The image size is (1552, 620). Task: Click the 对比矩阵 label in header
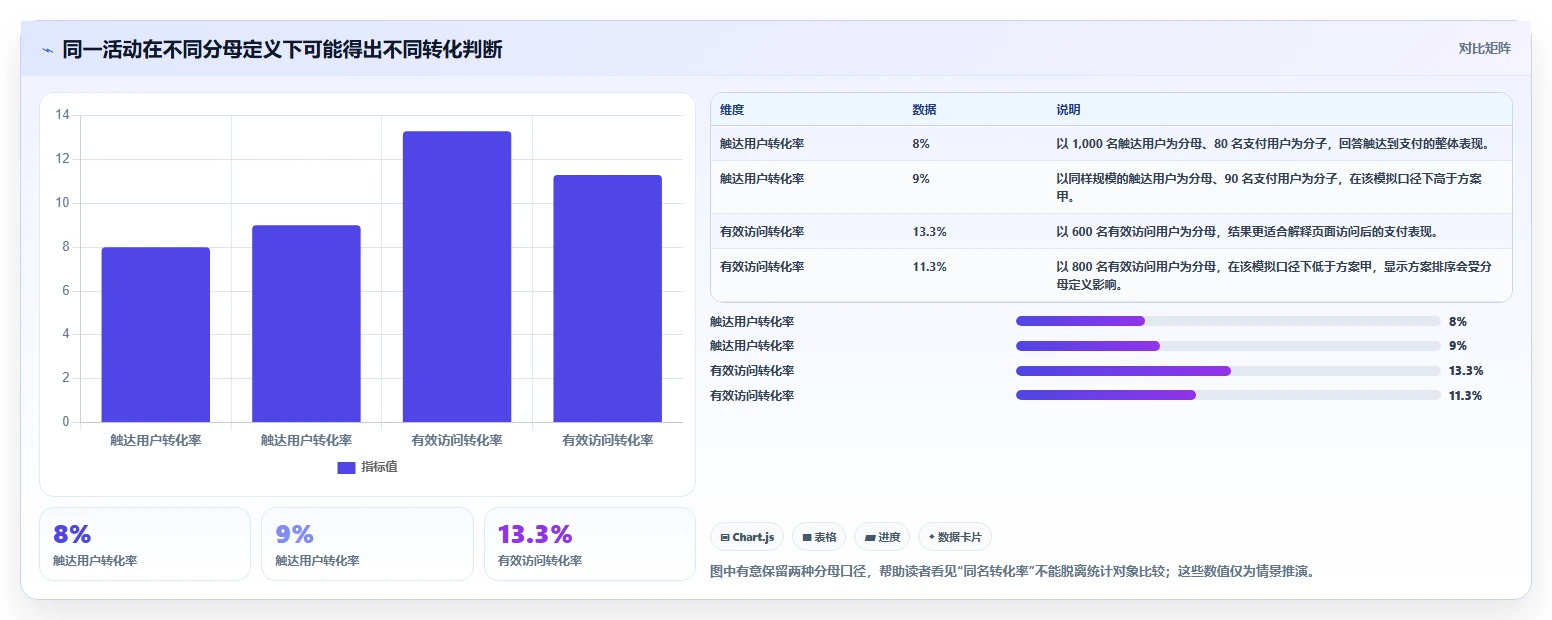click(x=1484, y=48)
